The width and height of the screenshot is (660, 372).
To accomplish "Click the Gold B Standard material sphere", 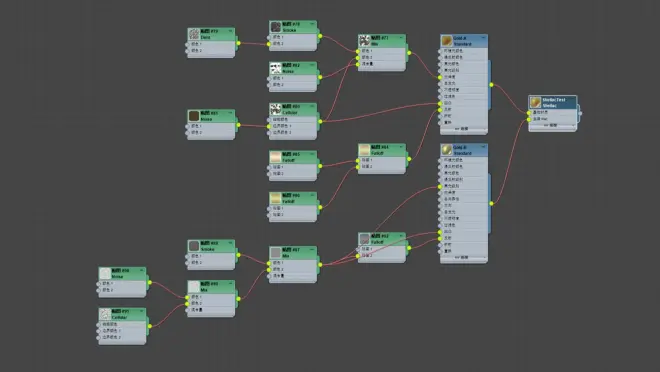I will (x=447, y=150).
